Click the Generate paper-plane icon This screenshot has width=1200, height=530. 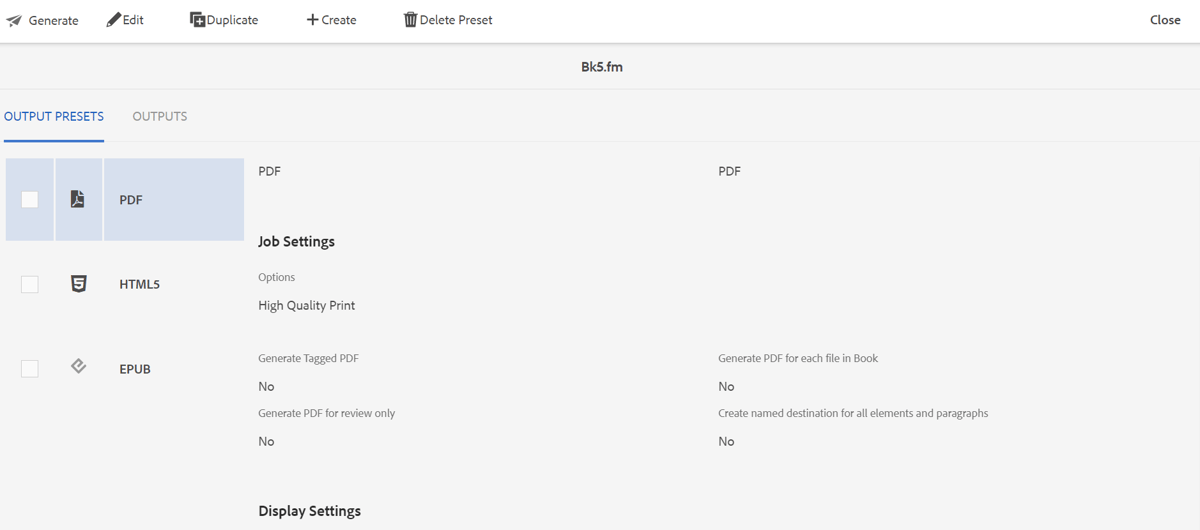pyautogui.click(x=14, y=21)
